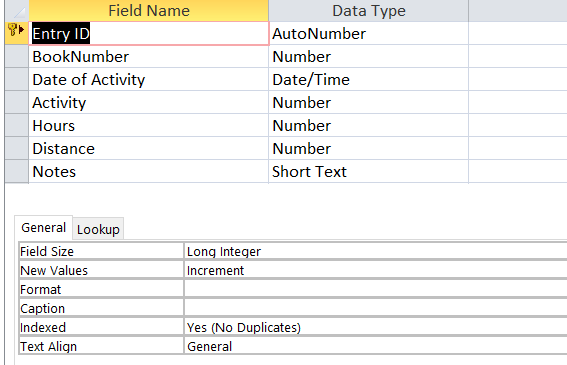
Task: Click the Description cell in the Entry ID row
Action: click(x=518, y=34)
